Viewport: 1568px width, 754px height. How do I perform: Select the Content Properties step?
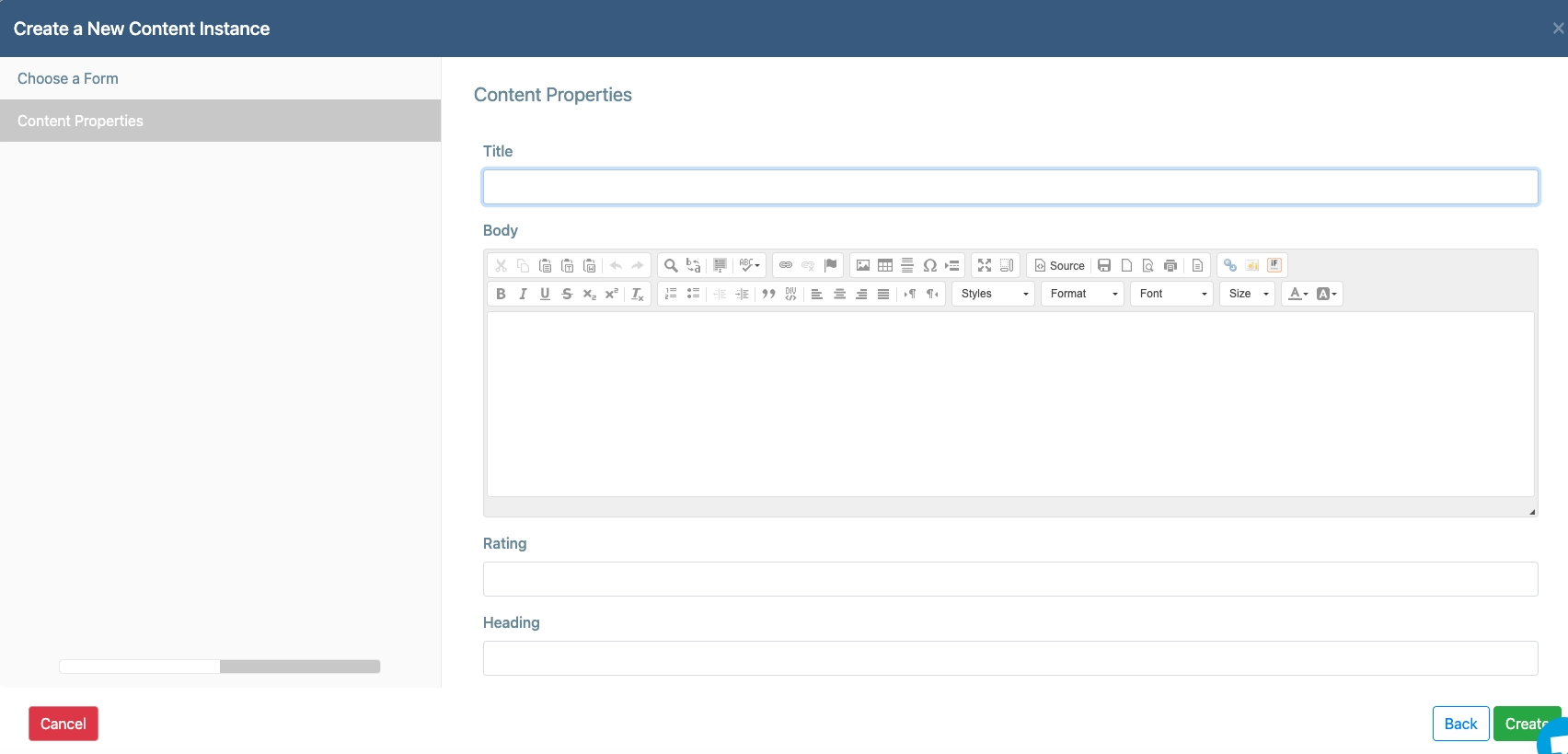click(x=80, y=121)
